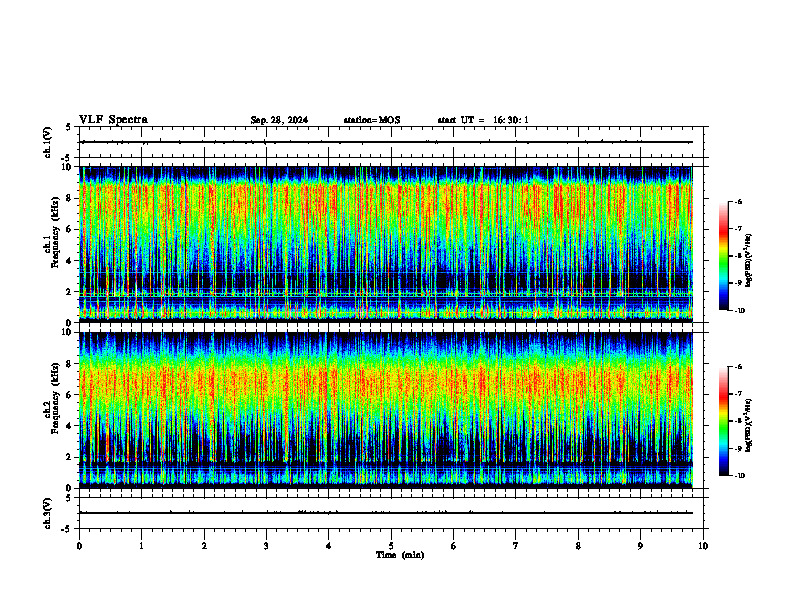Click "-6" label on ch.2 color scale

coord(738,367)
